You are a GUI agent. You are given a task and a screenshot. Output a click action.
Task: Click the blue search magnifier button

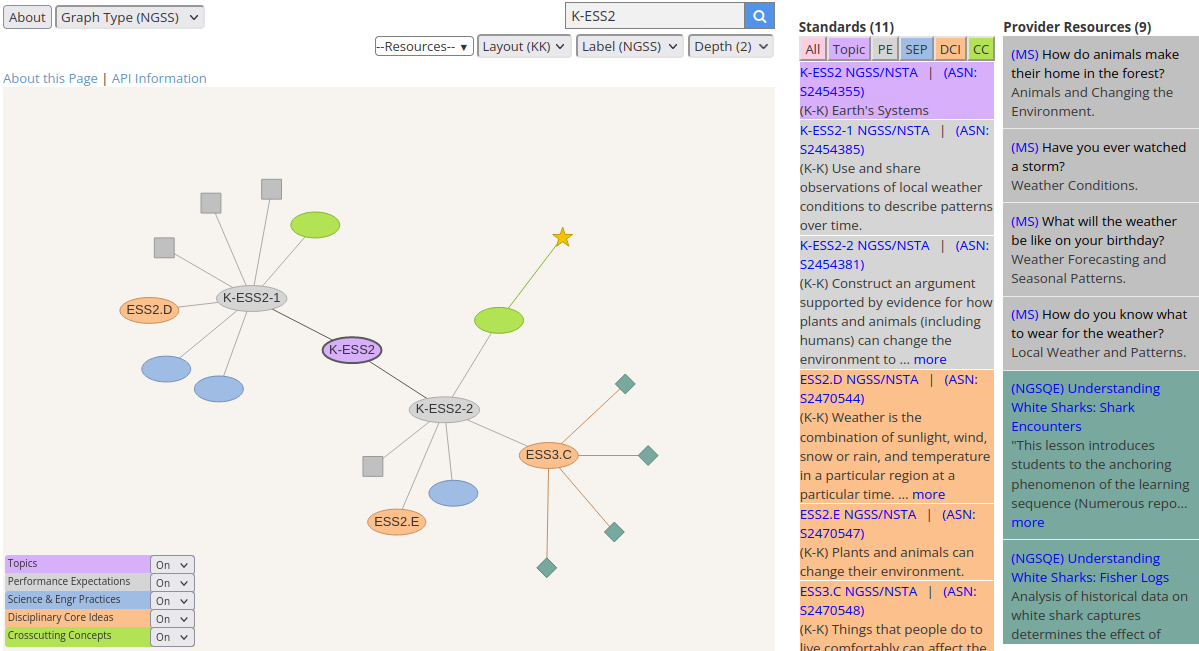tap(759, 15)
